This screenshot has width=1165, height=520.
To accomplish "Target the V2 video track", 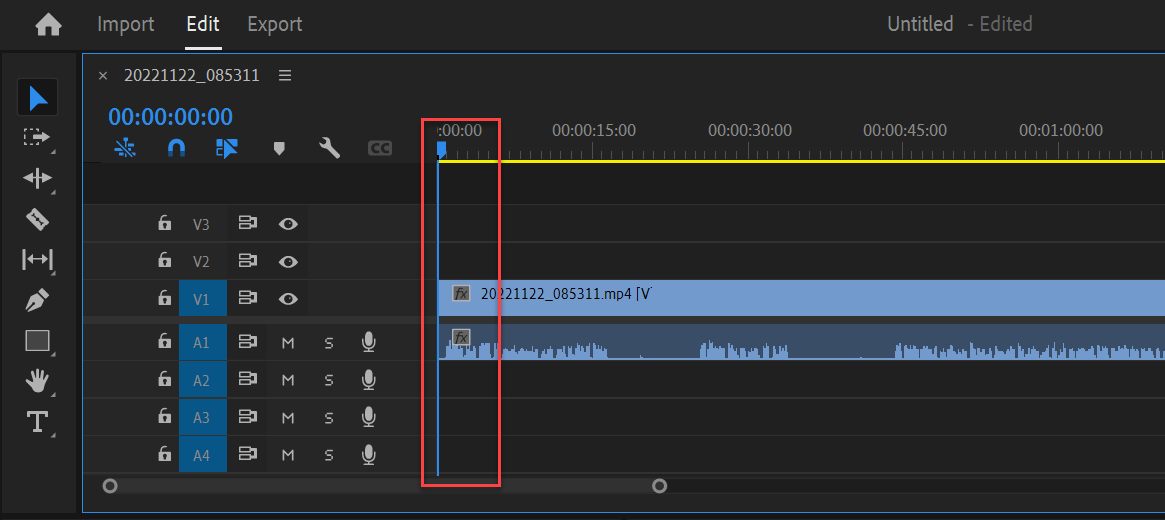I will [201, 261].
